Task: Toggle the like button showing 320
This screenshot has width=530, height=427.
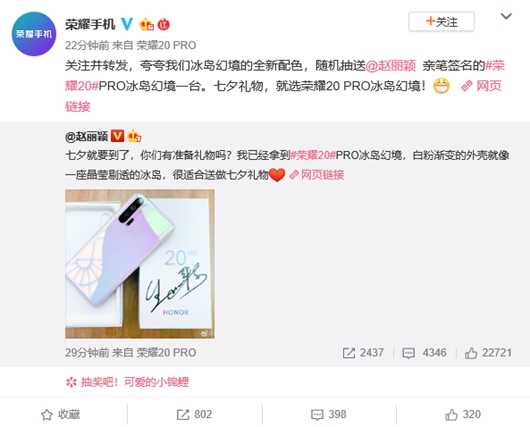Action: click(463, 414)
